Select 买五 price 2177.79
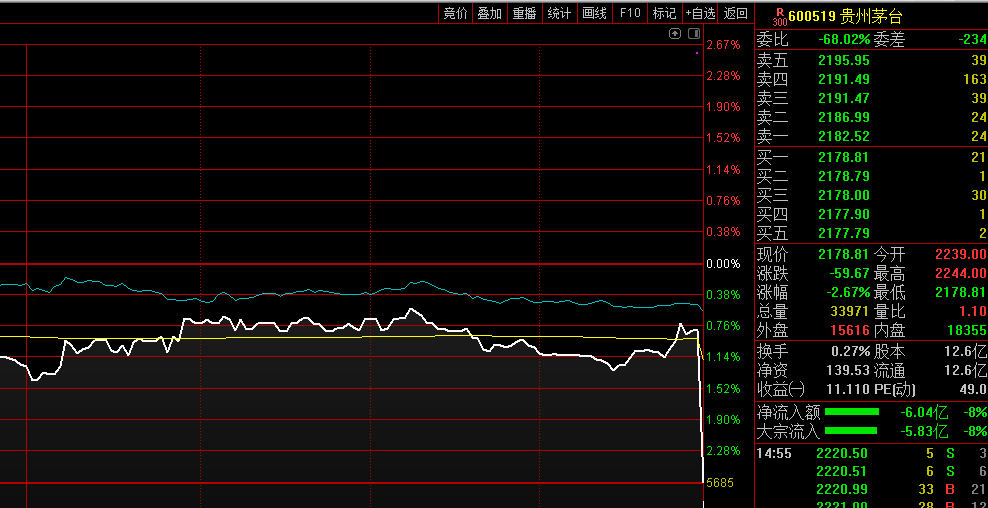 click(x=844, y=233)
